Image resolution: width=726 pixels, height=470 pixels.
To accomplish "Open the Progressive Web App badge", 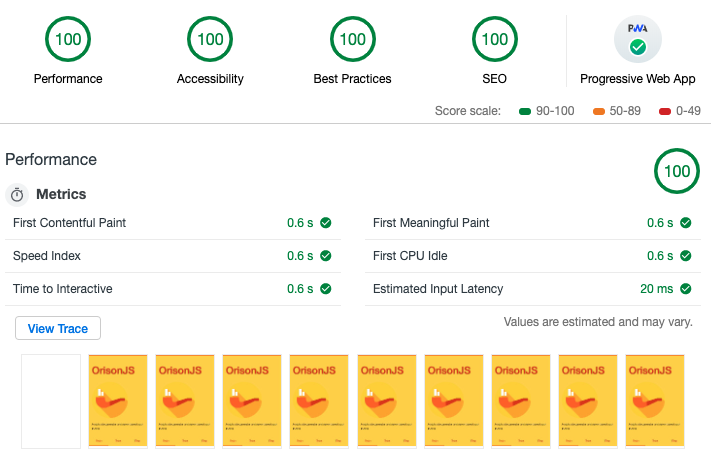I will point(638,39).
